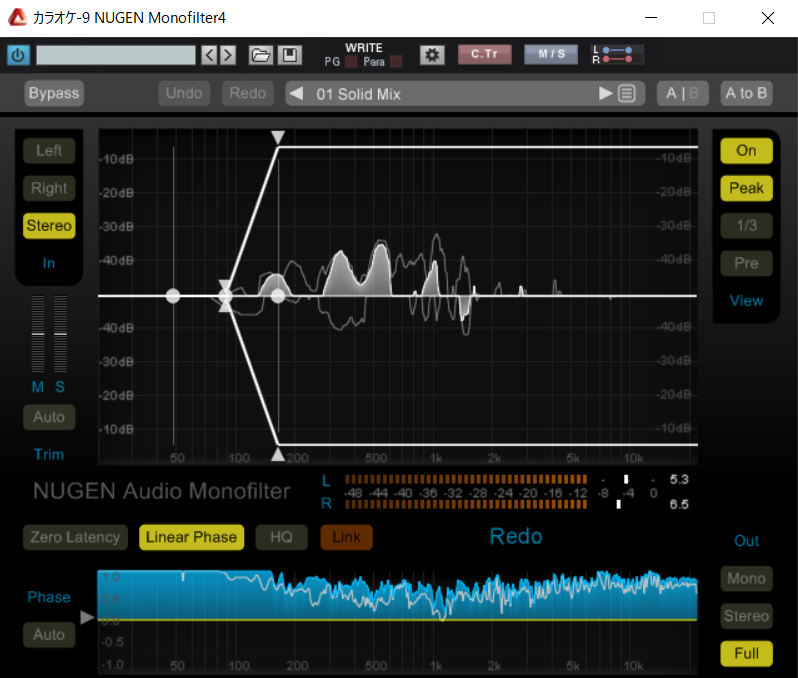The height and width of the screenshot is (678, 798).
Task: Click the C.Tr button
Action: click(484, 54)
